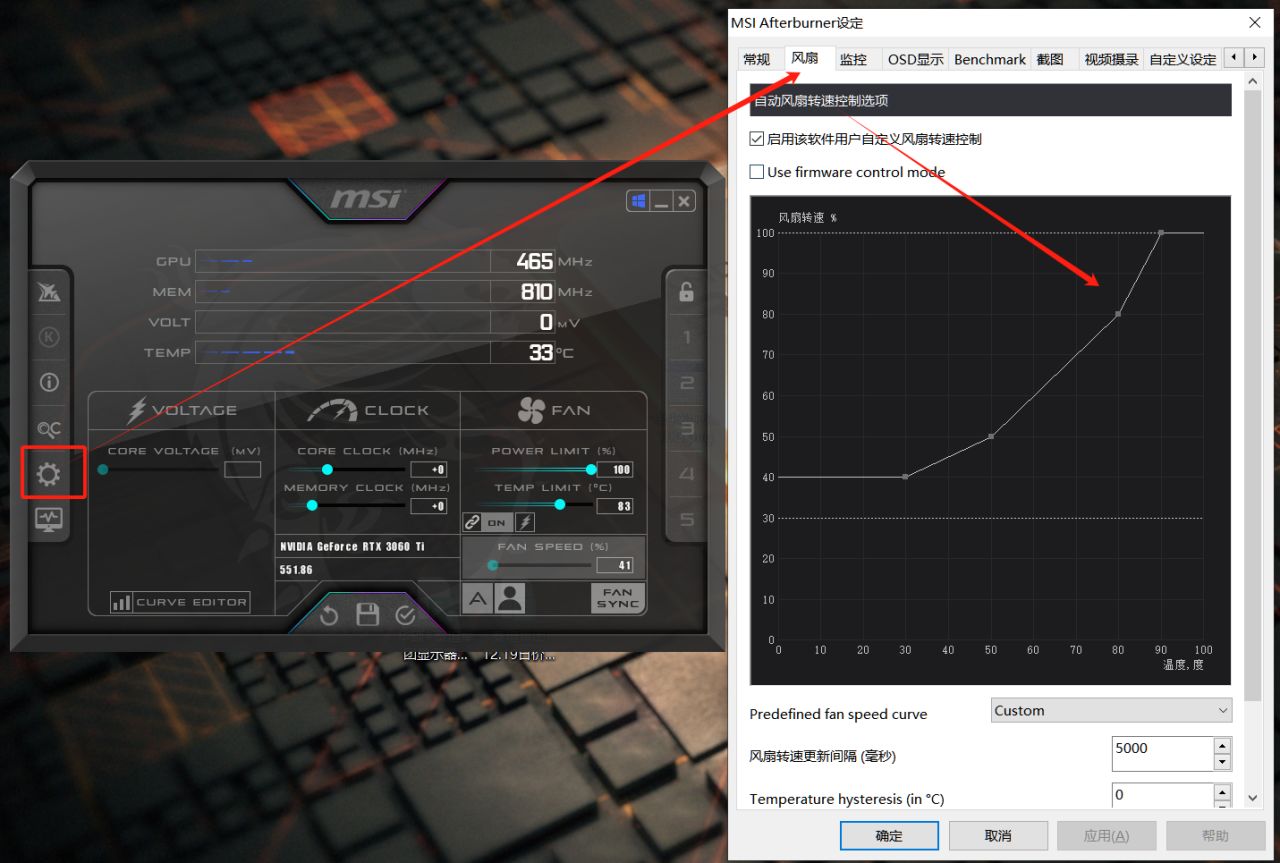Open the Predefined fan speed curve dropdown
Image resolution: width=1280 pixels, height=863 pixels.
[1111, 711]
